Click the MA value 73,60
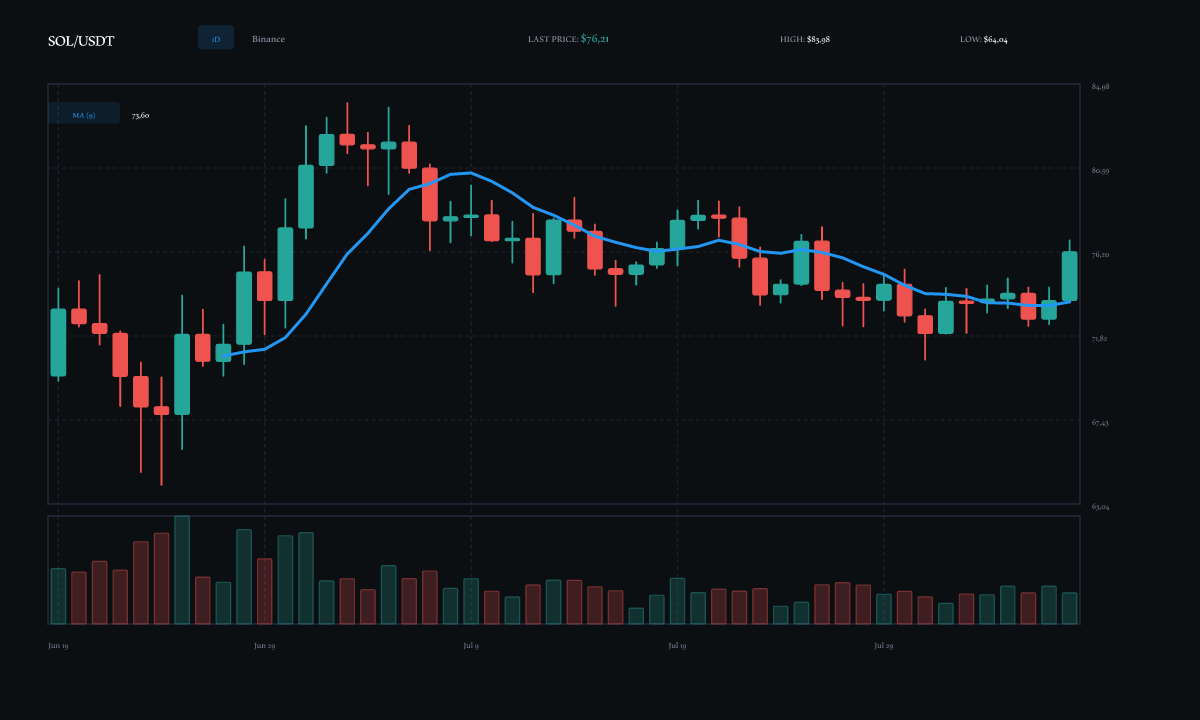 coord(141,115)
